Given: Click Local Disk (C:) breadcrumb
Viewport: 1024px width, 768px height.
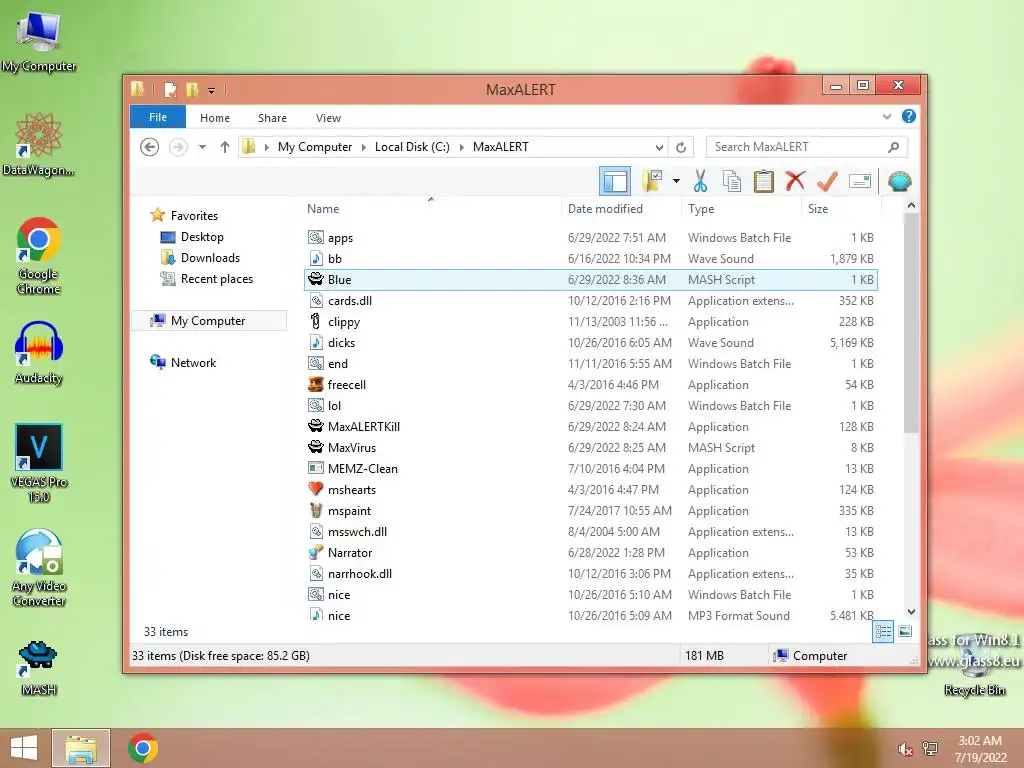Looking at the screenshot, I should pyautogui.click(x=412, y=147).
